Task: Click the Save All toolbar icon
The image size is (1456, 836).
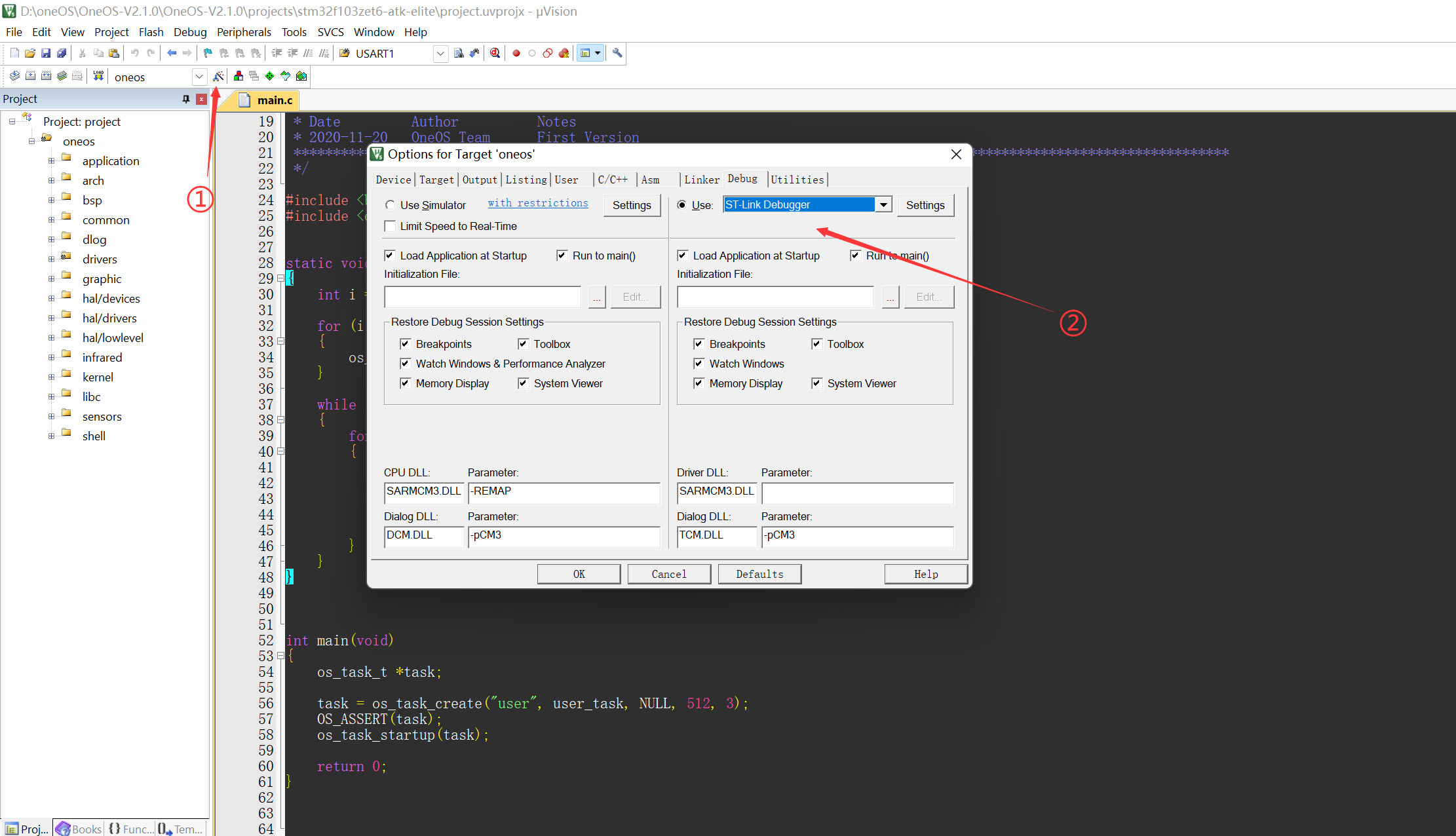Action: [x=62, y=53]
